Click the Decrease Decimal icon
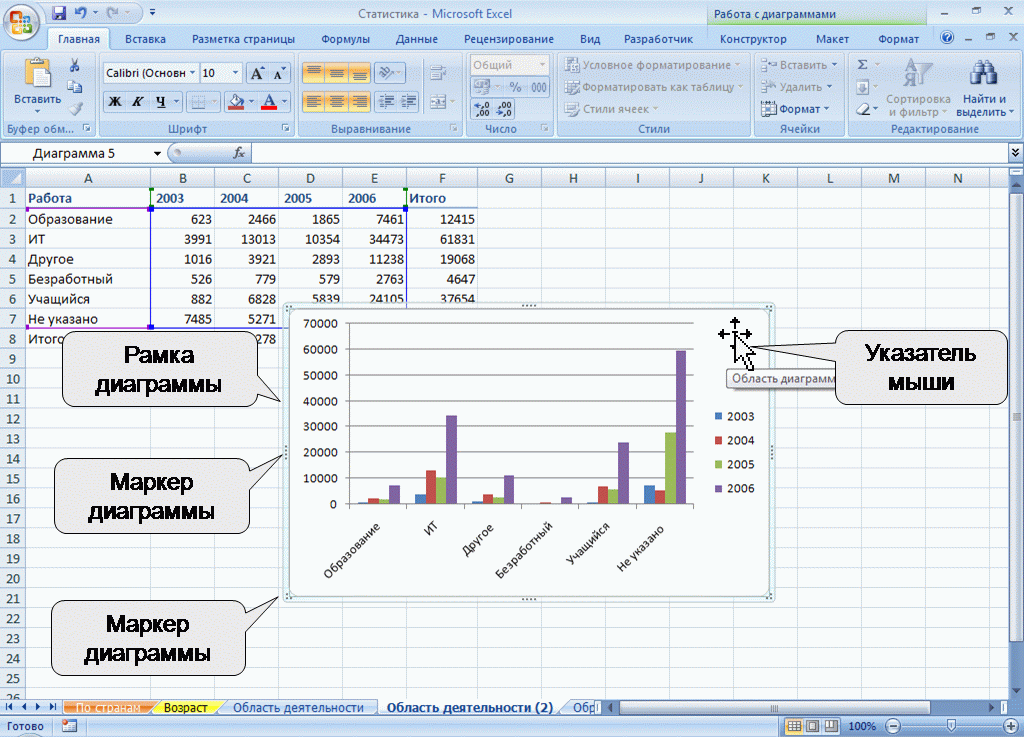The width and height of the screenshot is (1024, 737). [x=504, y=109]
